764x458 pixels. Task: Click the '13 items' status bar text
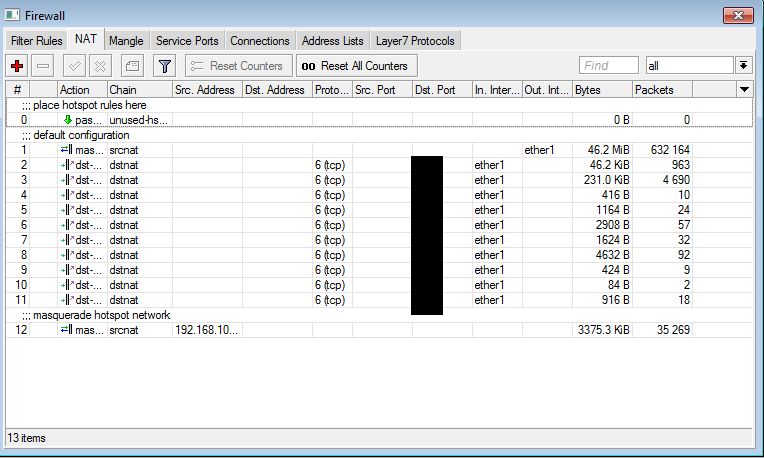pos(26,438)
